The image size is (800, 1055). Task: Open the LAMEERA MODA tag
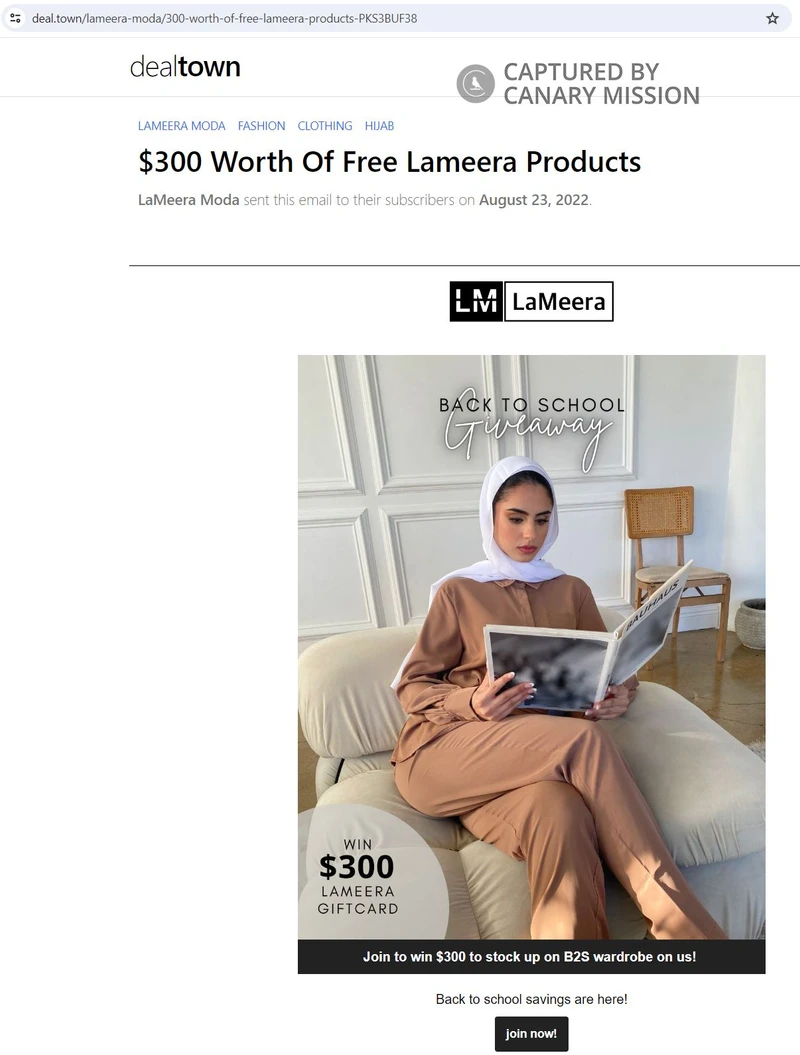182,126
